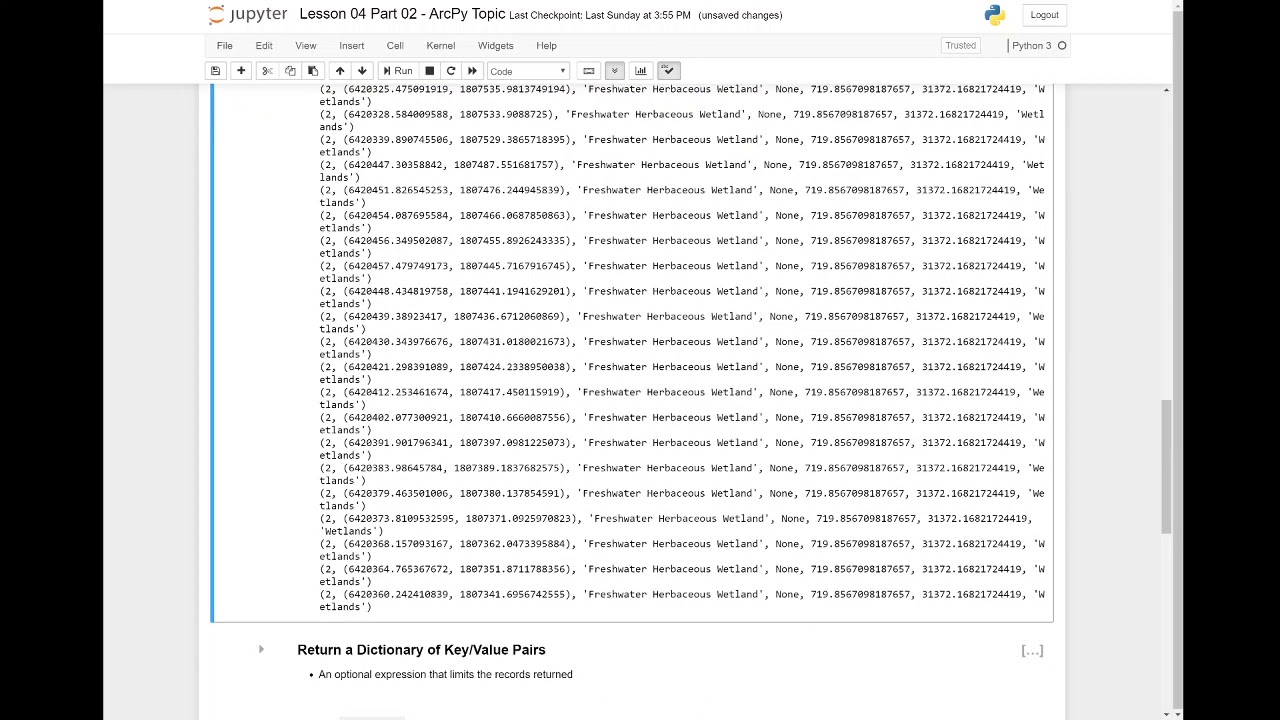Click the Last Checkpoint status text
Viewport: 1280px width, 720px height.
599,15
